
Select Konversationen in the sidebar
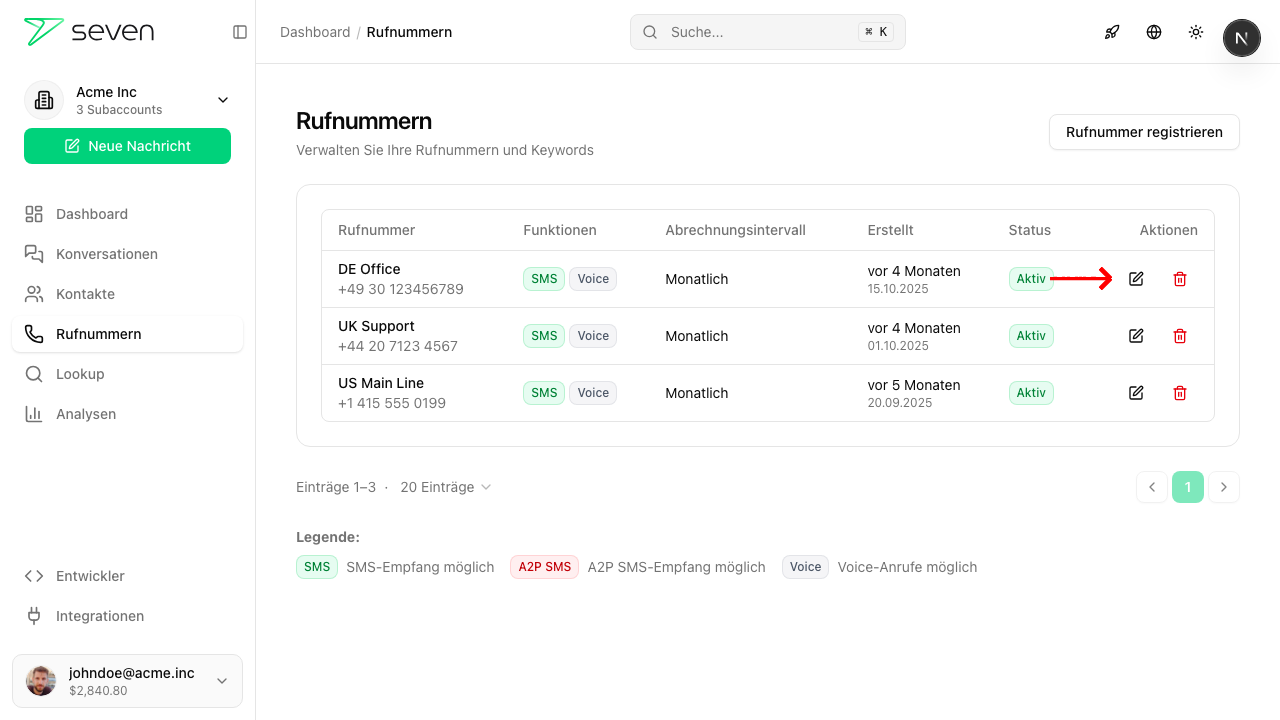point(106,253)
